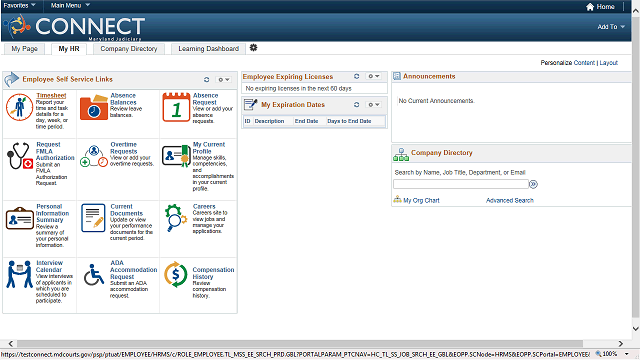Viewport: 640px width, 360px height.
Task: Select the My HR tab
Action: click(x=69, y=49)
